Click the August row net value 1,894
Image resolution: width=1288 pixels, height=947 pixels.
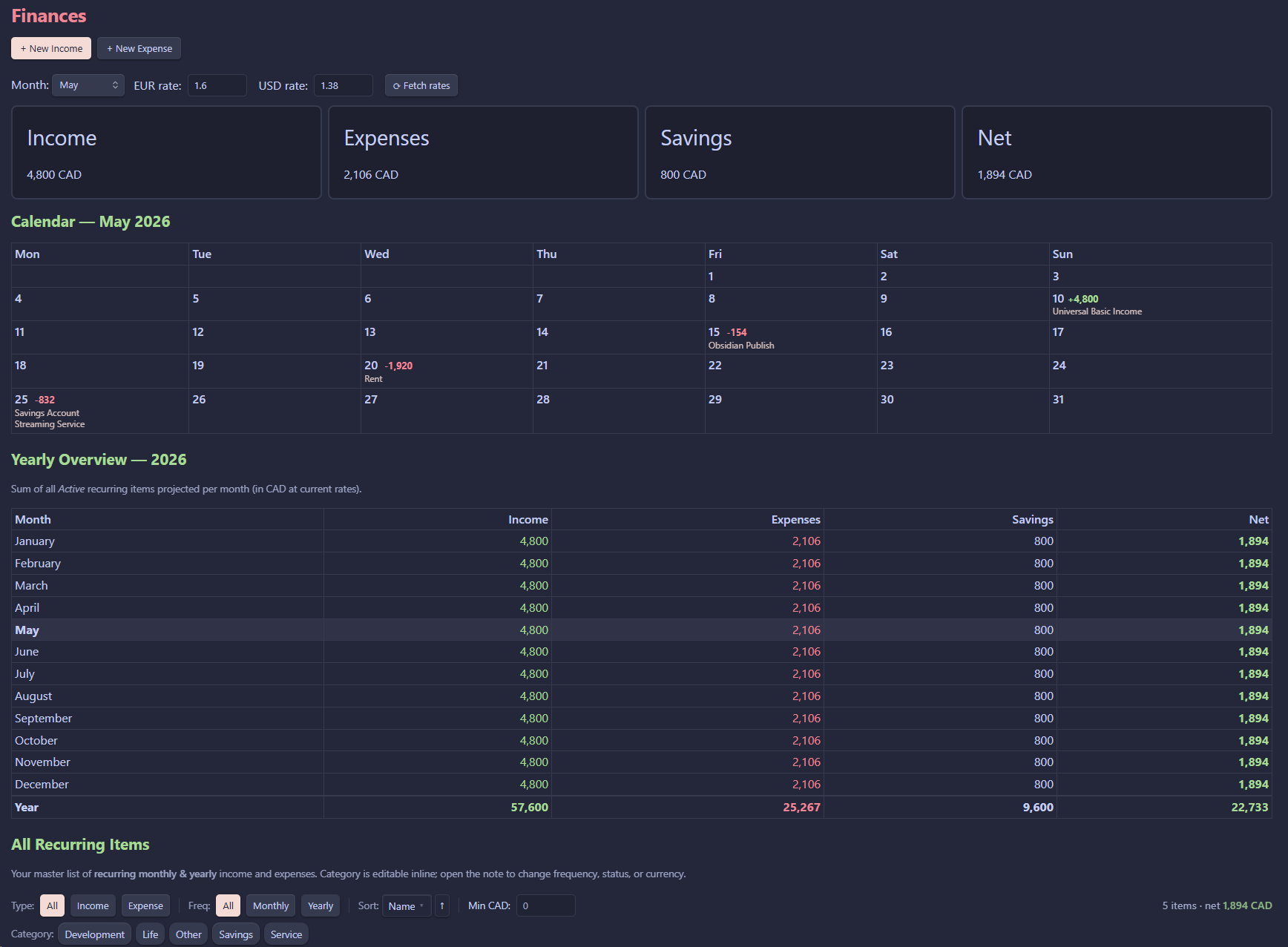1253,696
